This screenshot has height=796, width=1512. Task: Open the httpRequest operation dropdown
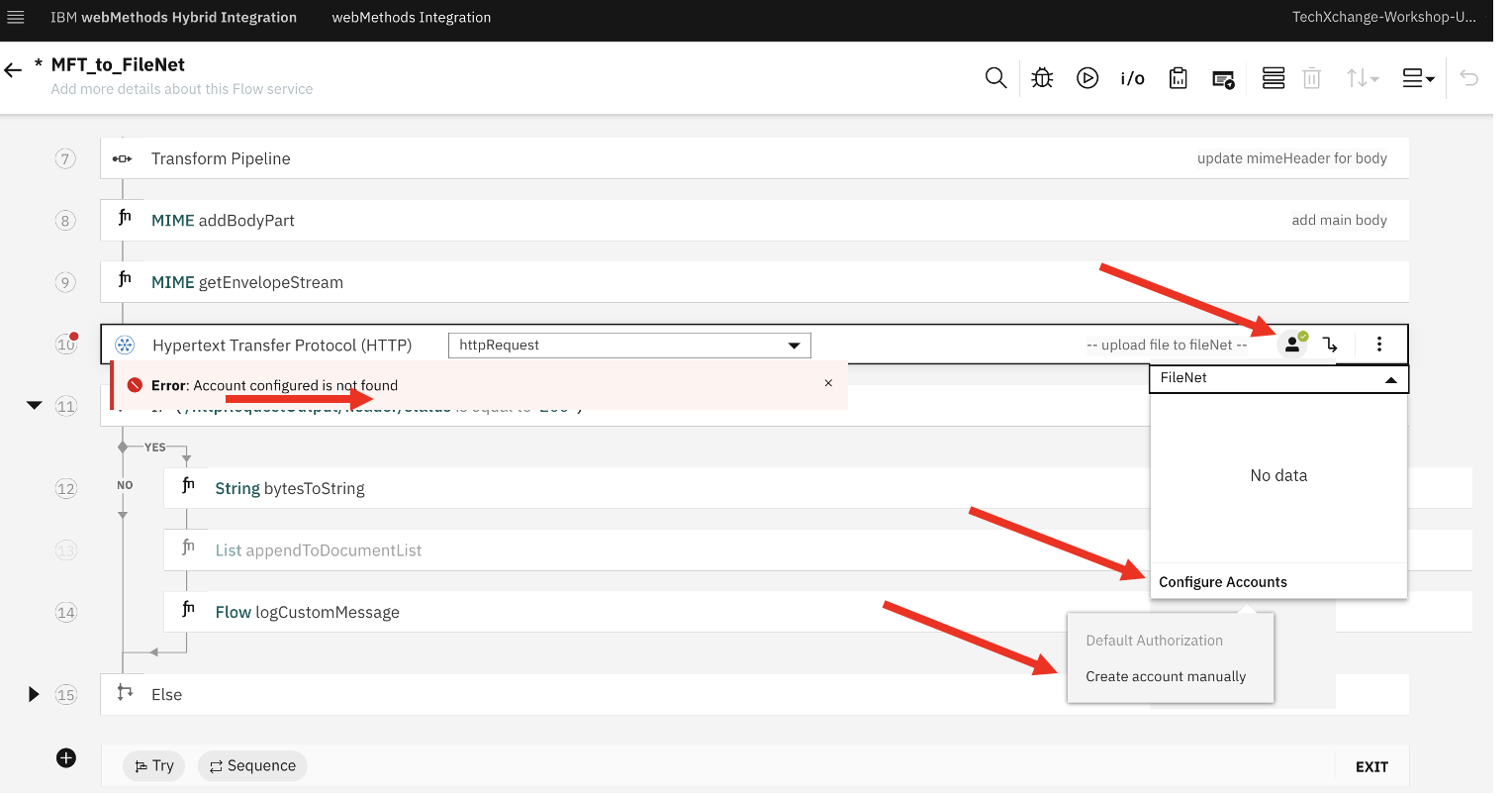(x=629, y=346)
